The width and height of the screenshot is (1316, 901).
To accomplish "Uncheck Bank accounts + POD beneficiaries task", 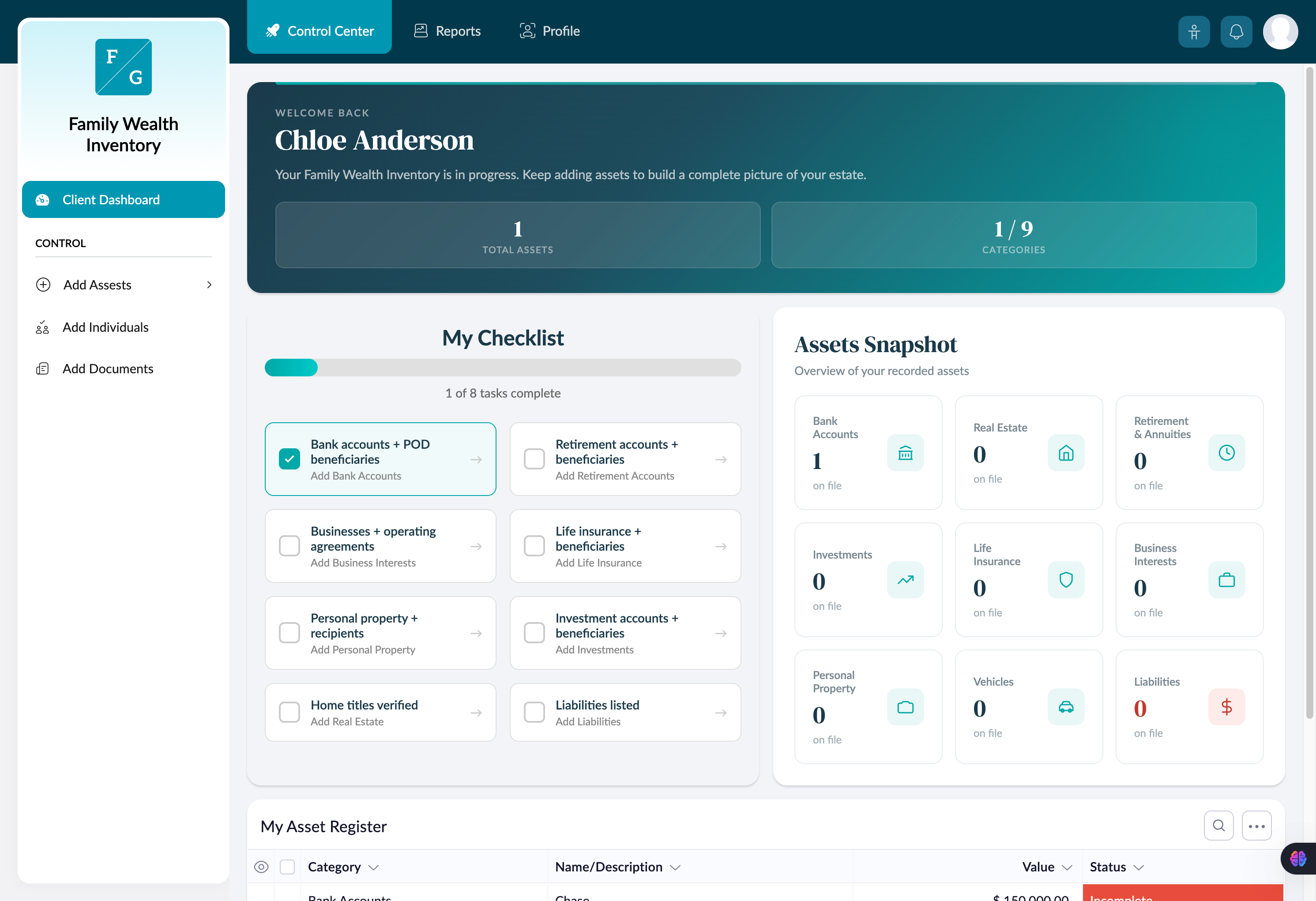I will [290, 459].
